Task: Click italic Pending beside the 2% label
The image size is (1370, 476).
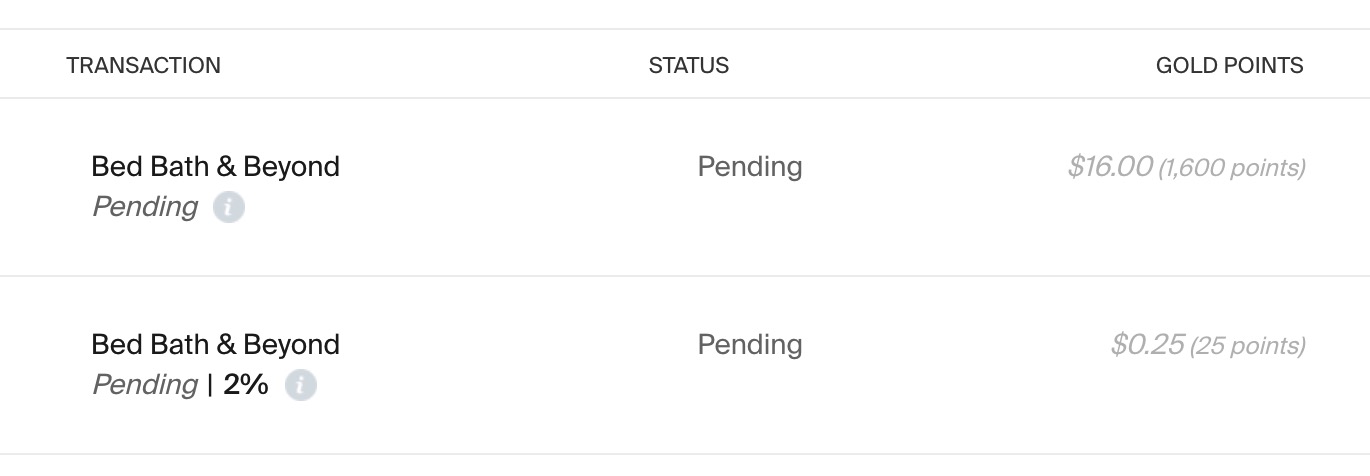Action: 145,385
